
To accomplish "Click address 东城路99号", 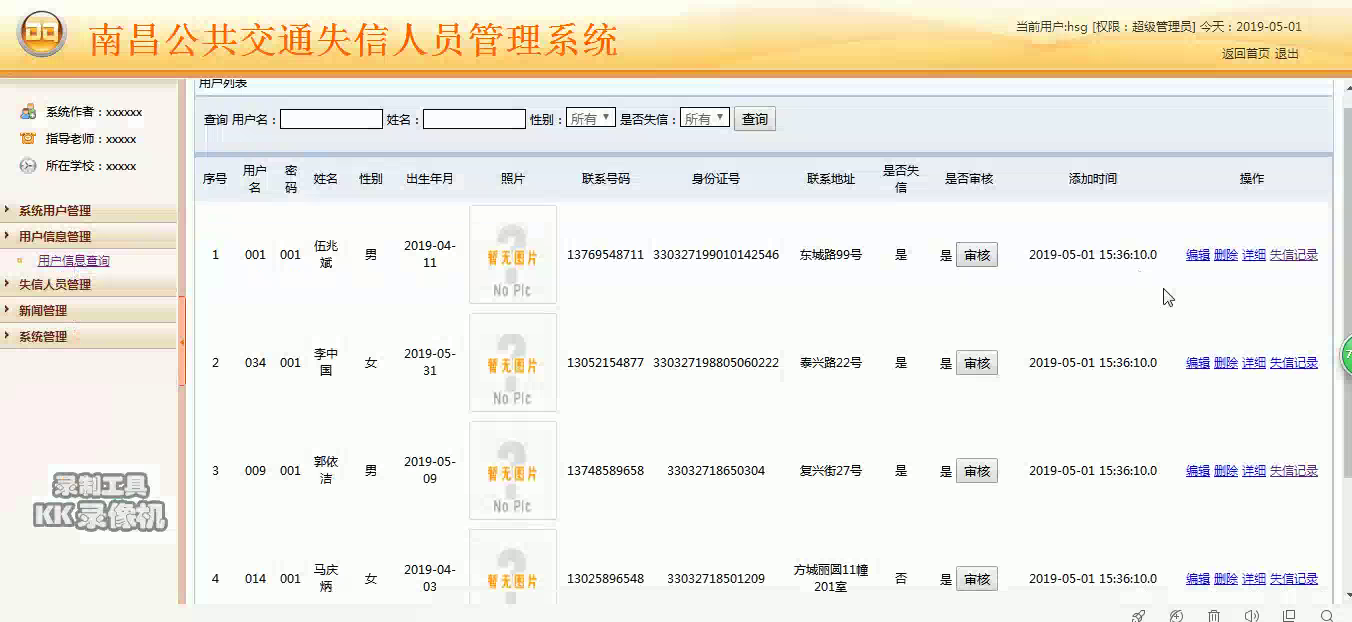I will pos(831,255).
